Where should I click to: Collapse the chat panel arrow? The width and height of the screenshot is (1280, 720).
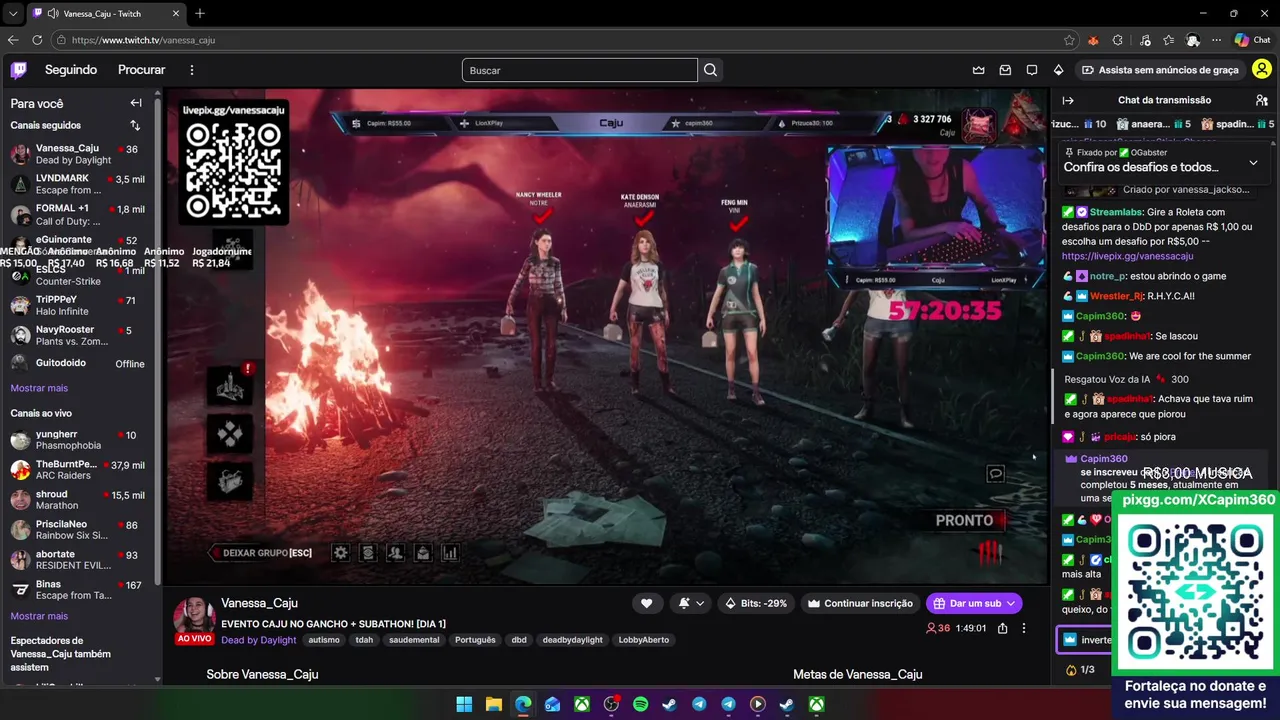1068,100
